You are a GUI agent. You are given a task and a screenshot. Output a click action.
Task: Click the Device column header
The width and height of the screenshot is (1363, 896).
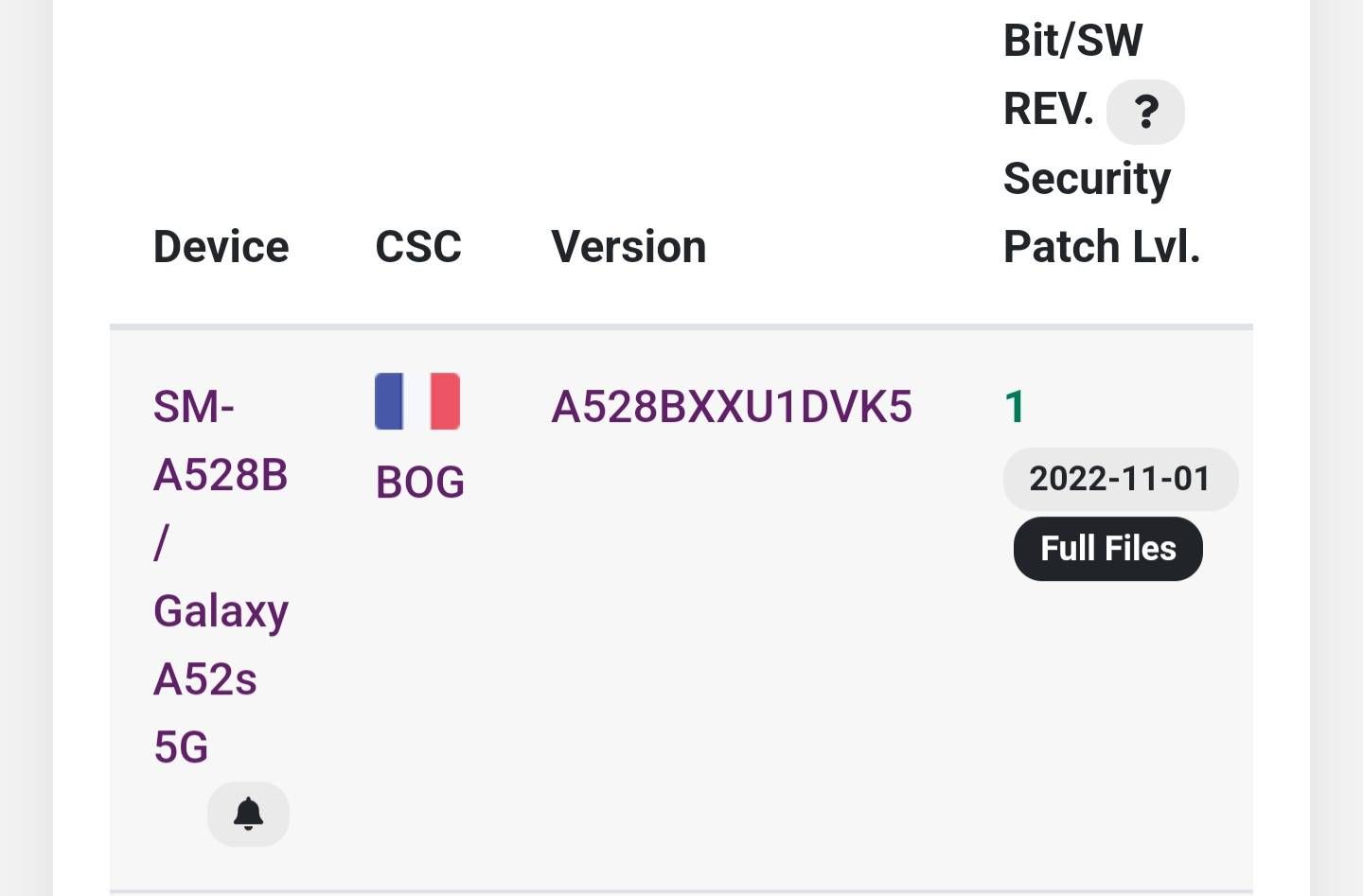221,247
